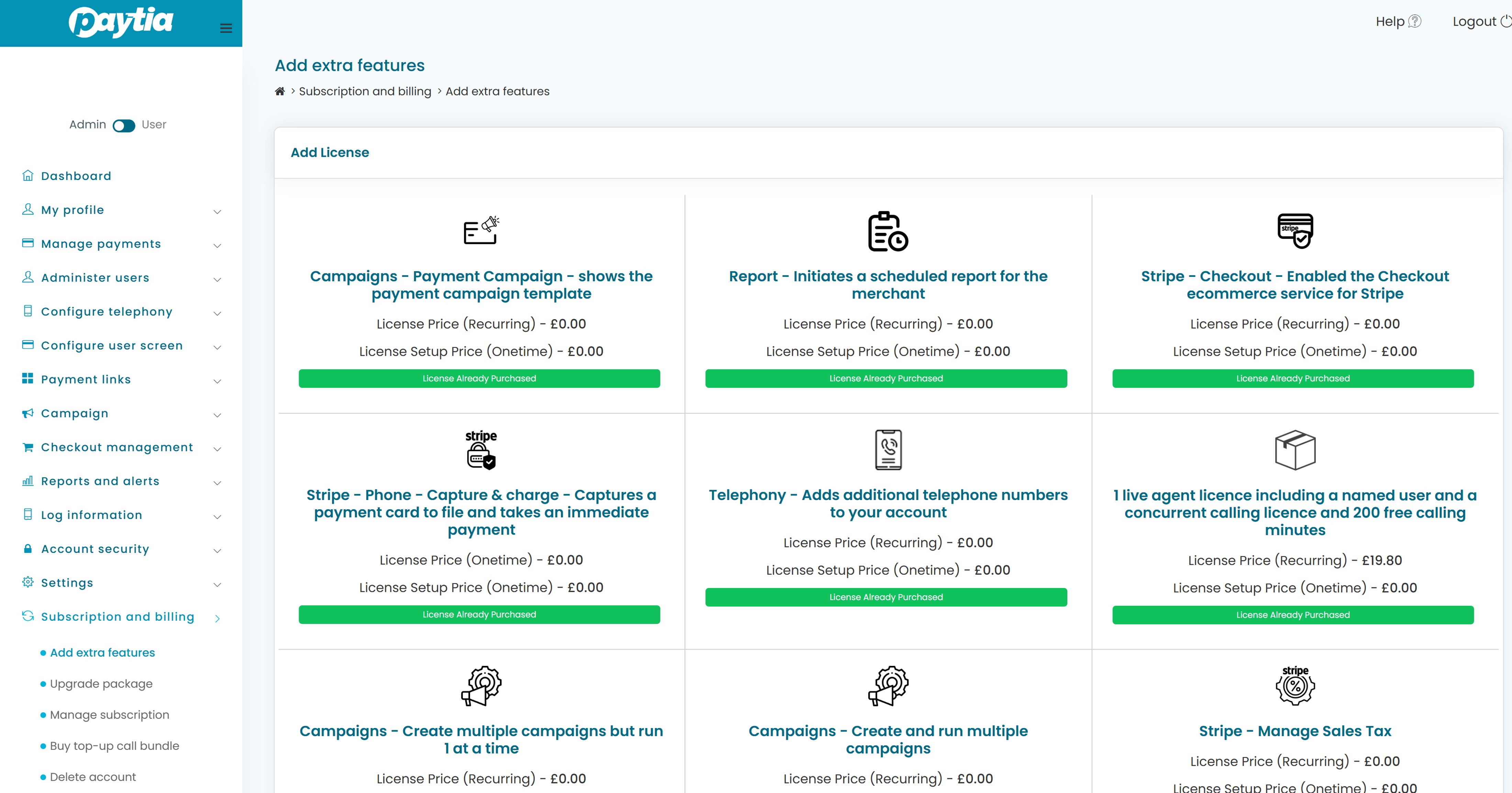
Task: Click the home icon in breadcrumb
Action: coord(280,91)
